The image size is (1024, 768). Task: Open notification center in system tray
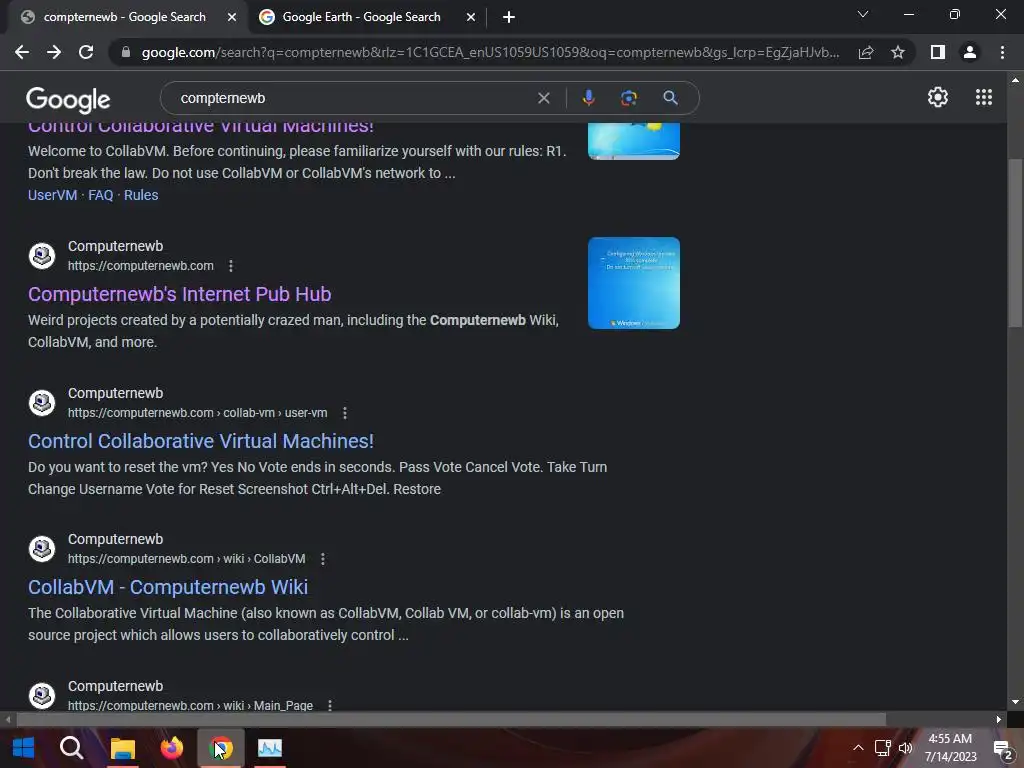pyautogui.click(x=1002, y=748)
